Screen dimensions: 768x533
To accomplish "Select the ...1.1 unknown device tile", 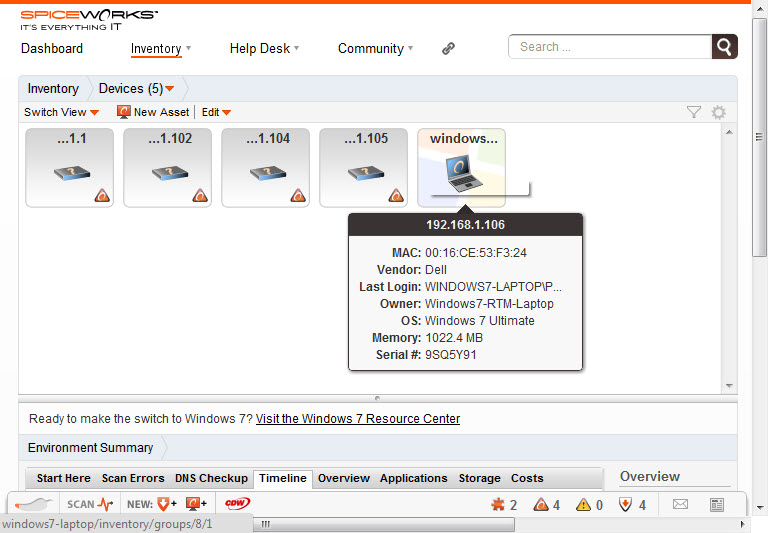I will 70,168.
